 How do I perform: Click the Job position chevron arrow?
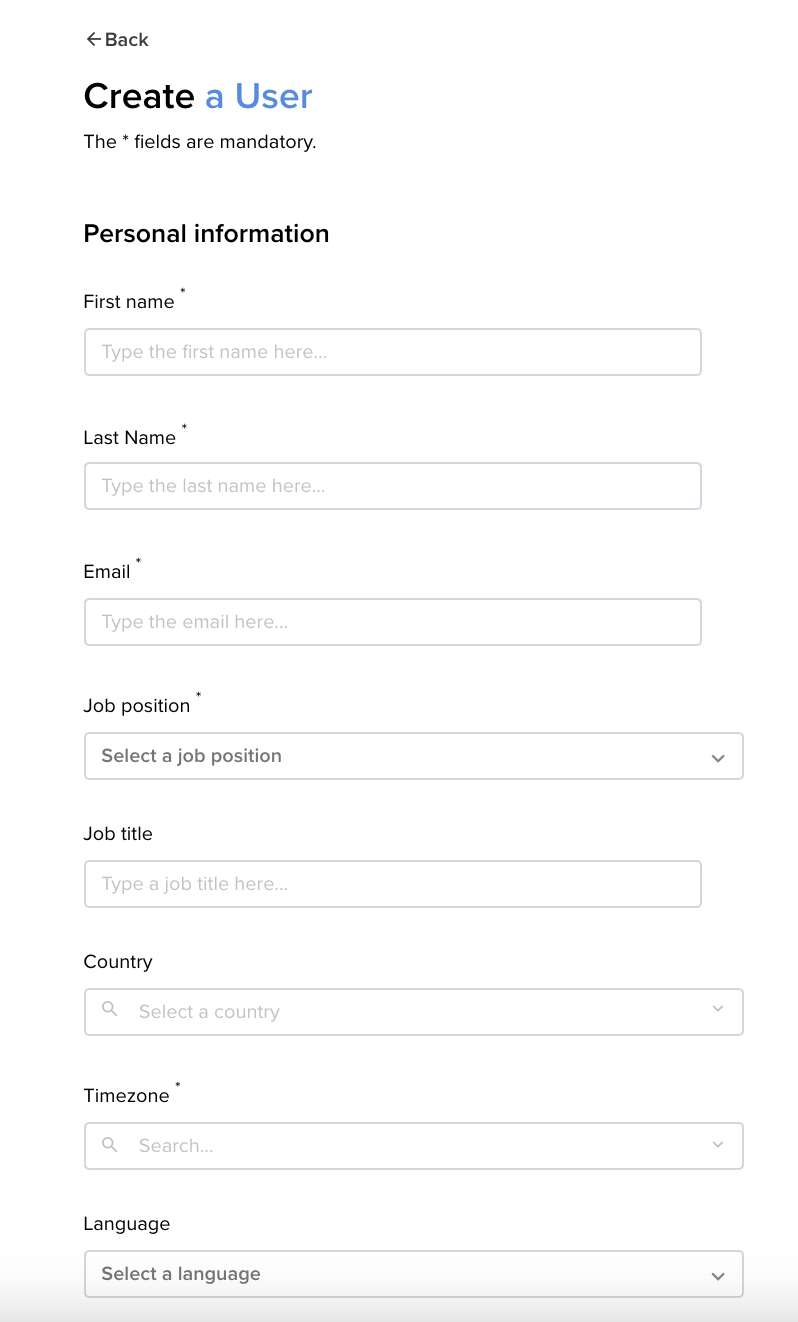pos(717,757)
